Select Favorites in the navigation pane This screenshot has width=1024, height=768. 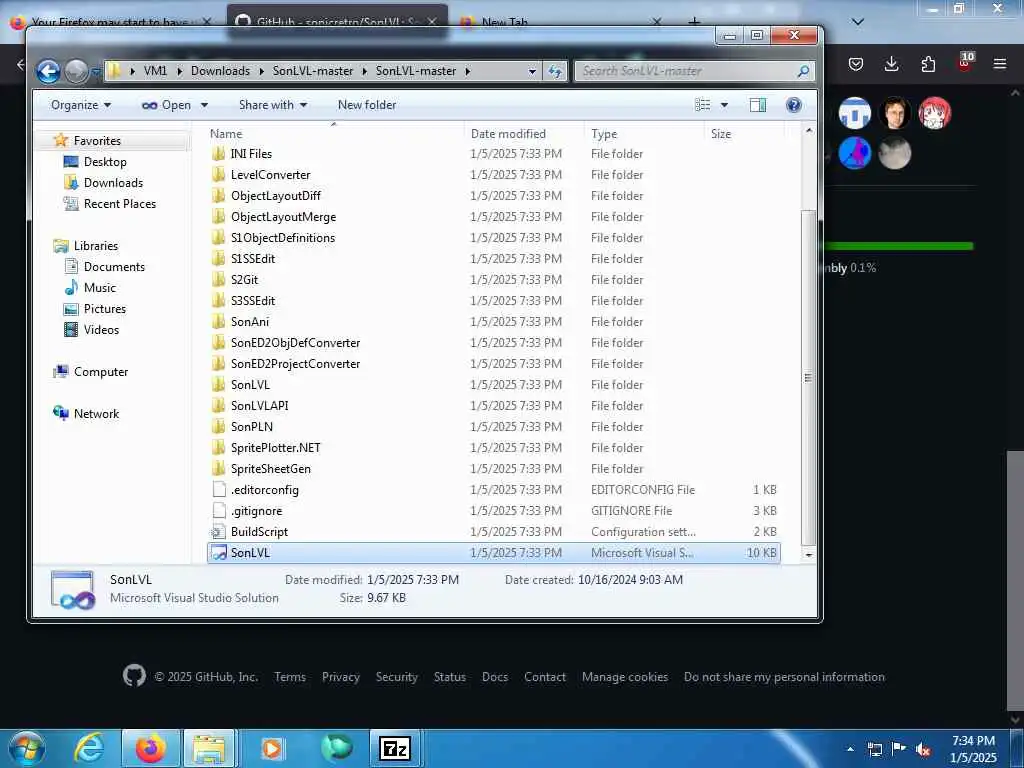97,140
